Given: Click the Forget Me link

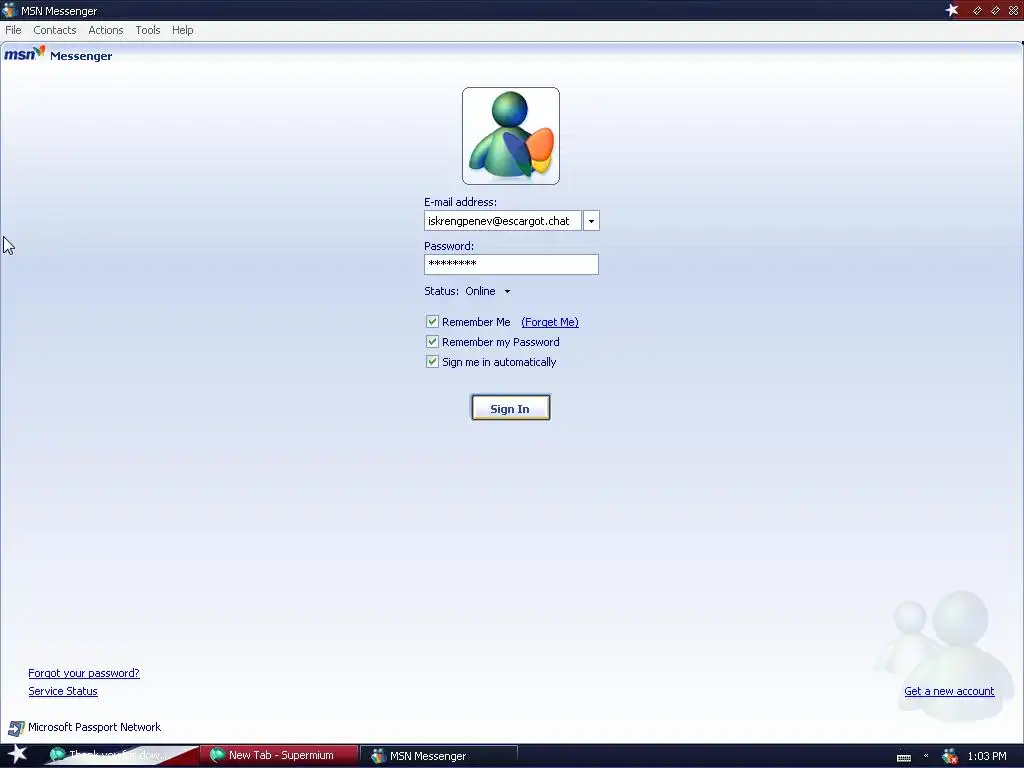Looking at the screenshot, I should click(x=550, y=322).
